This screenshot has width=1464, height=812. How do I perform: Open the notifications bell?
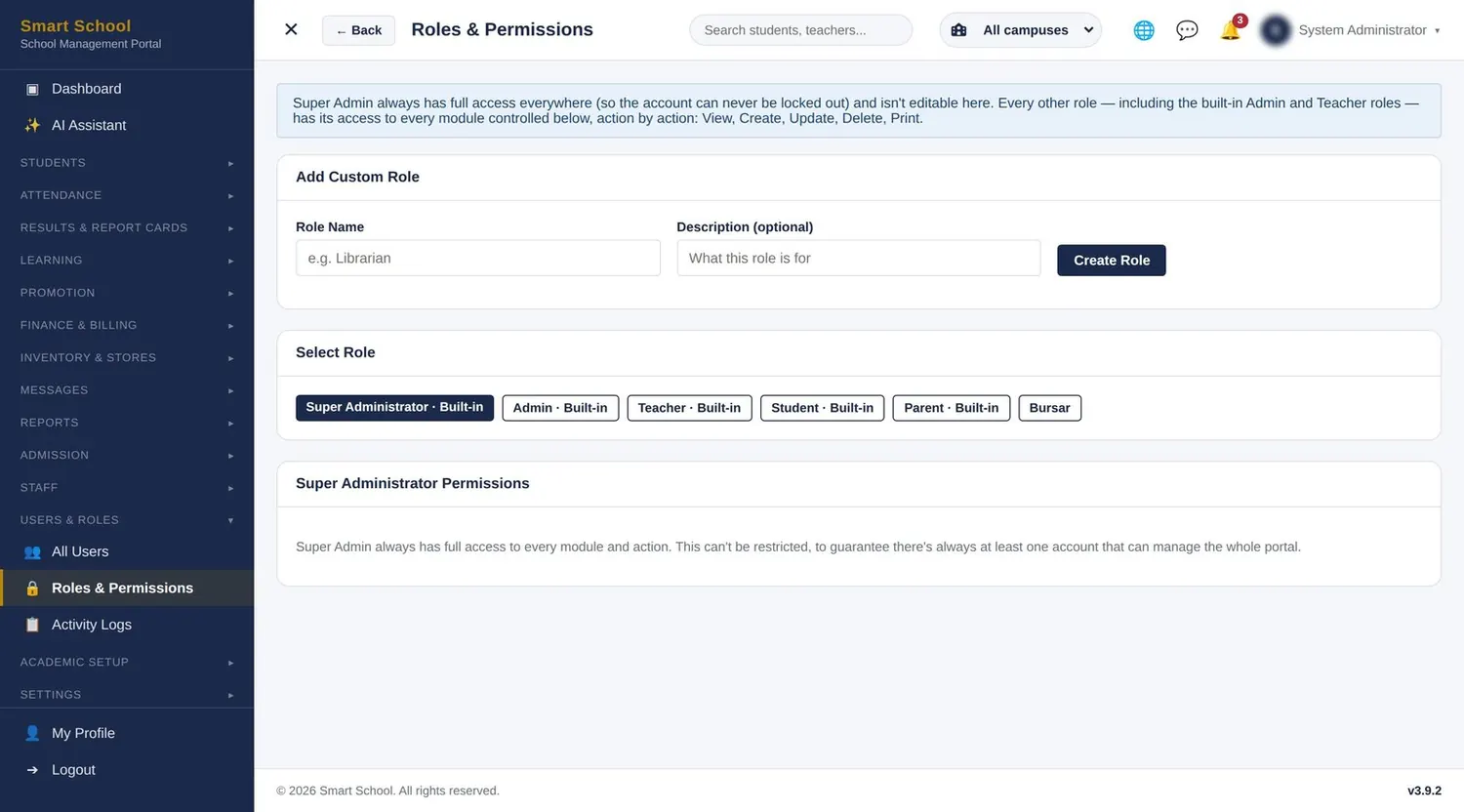[1231, 30]
